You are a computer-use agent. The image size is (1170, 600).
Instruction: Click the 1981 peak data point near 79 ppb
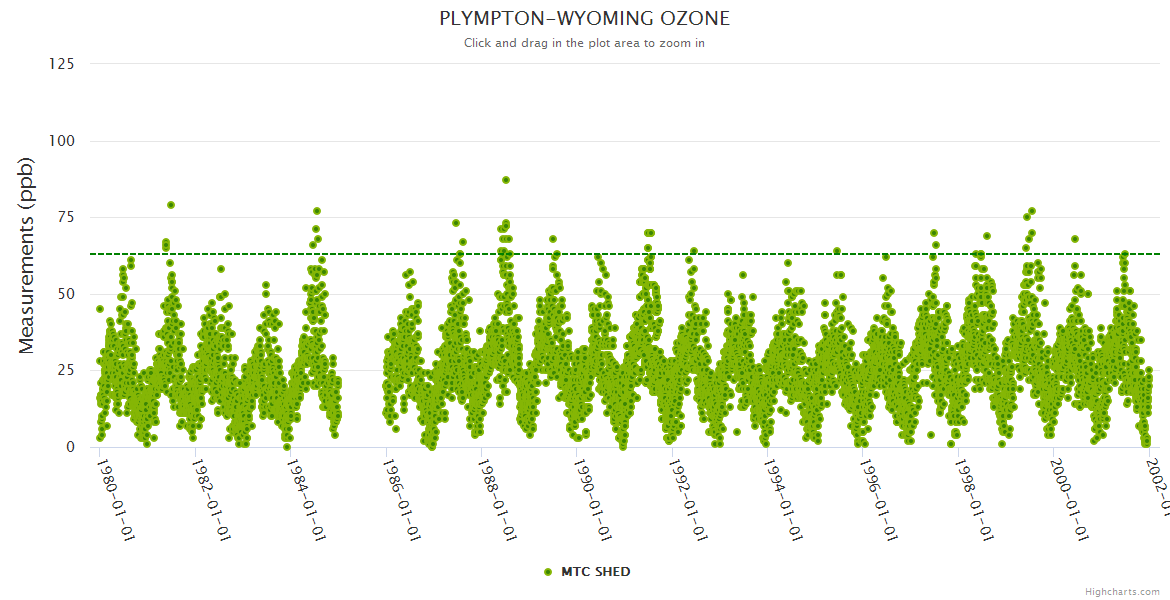(171, 205)
